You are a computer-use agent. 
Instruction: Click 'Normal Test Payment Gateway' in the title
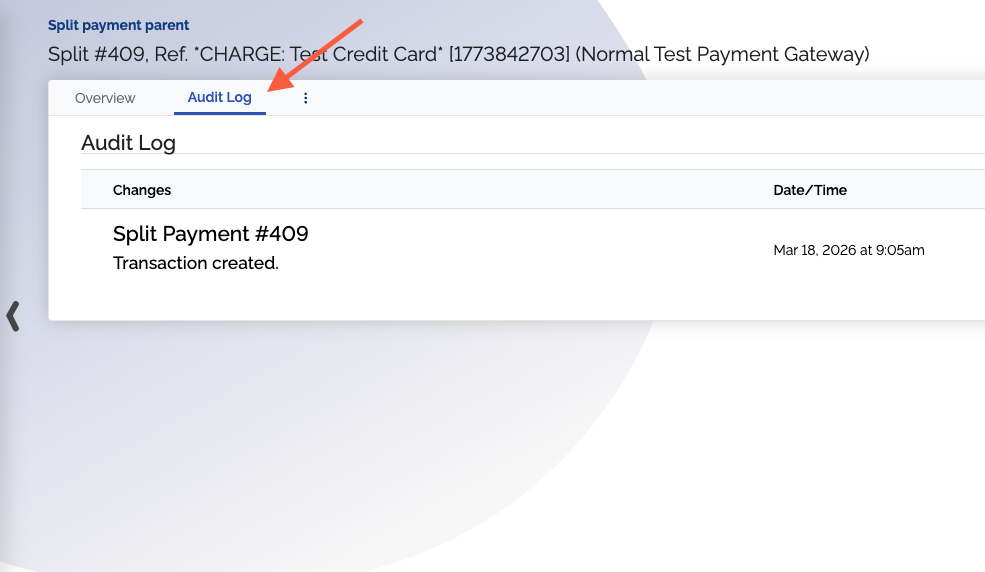coord(723,54)
